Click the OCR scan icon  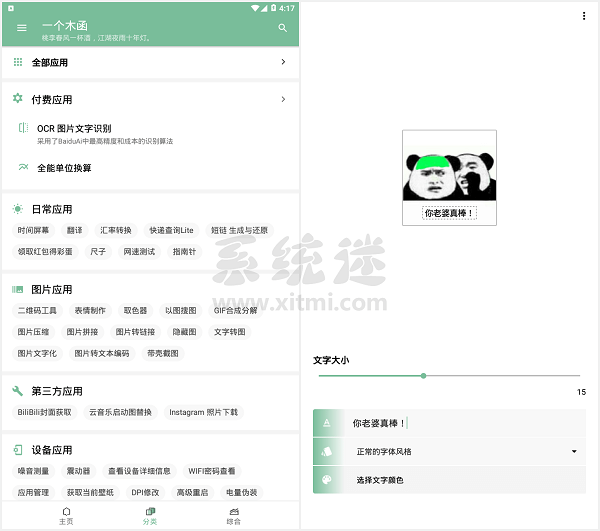[x=23, y=128]
